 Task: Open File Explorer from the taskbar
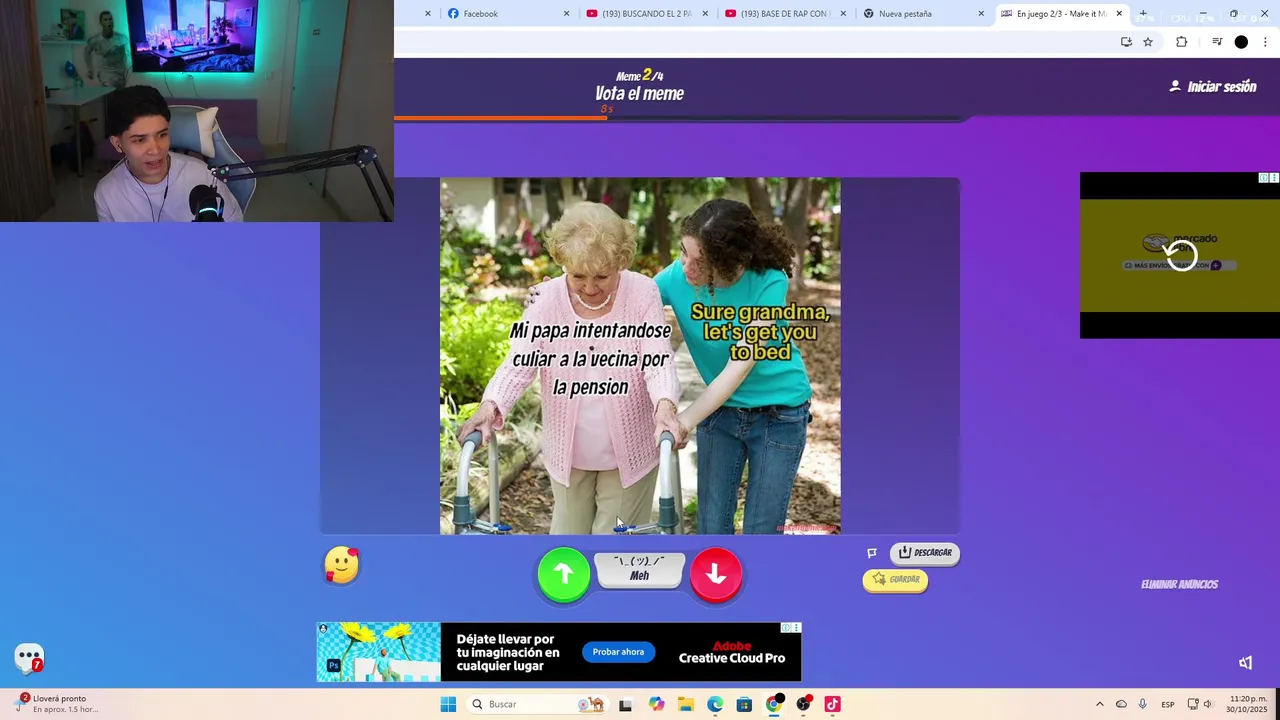(x=685, y=704)
